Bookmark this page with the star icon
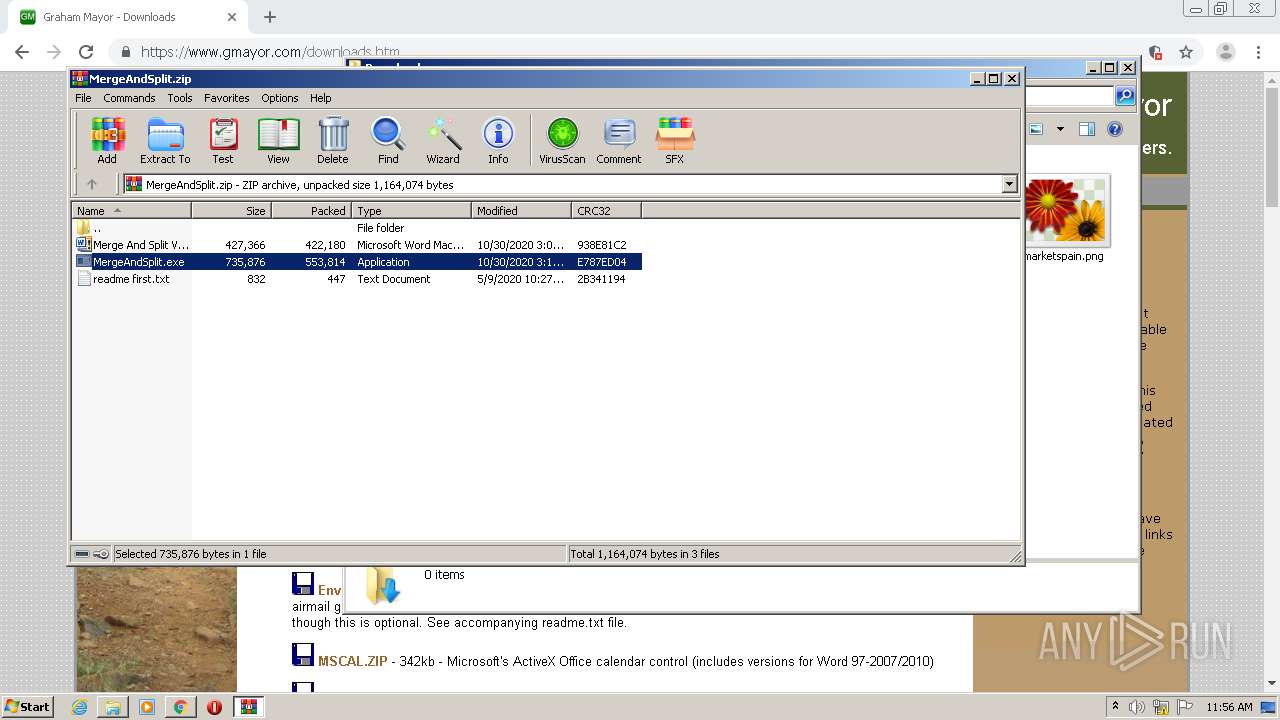Image resolution: width=1280 pixels, height=720 pixels. 1186,52
